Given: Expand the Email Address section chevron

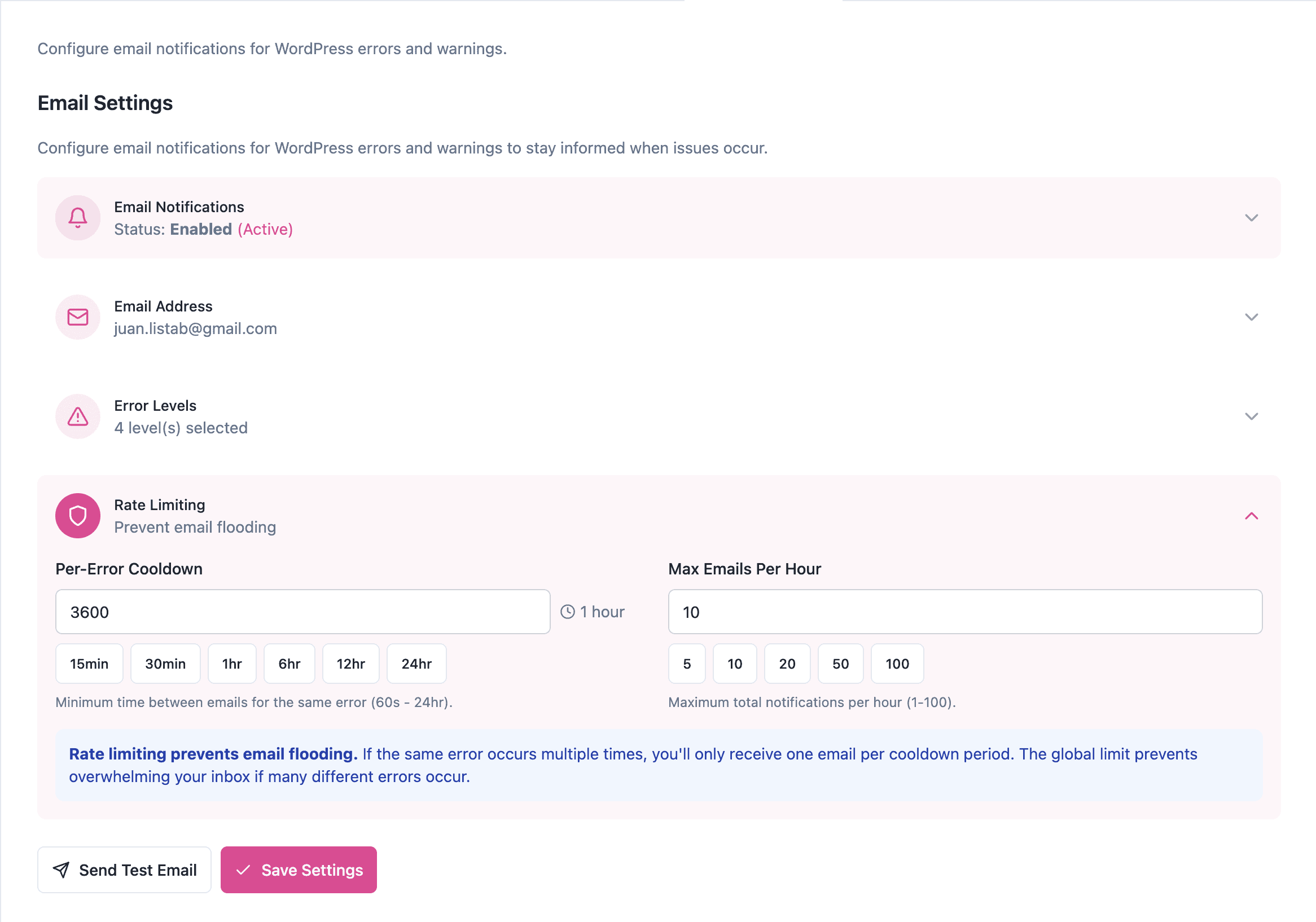Looking at the screenshot, I should [x=1251, y=317].
